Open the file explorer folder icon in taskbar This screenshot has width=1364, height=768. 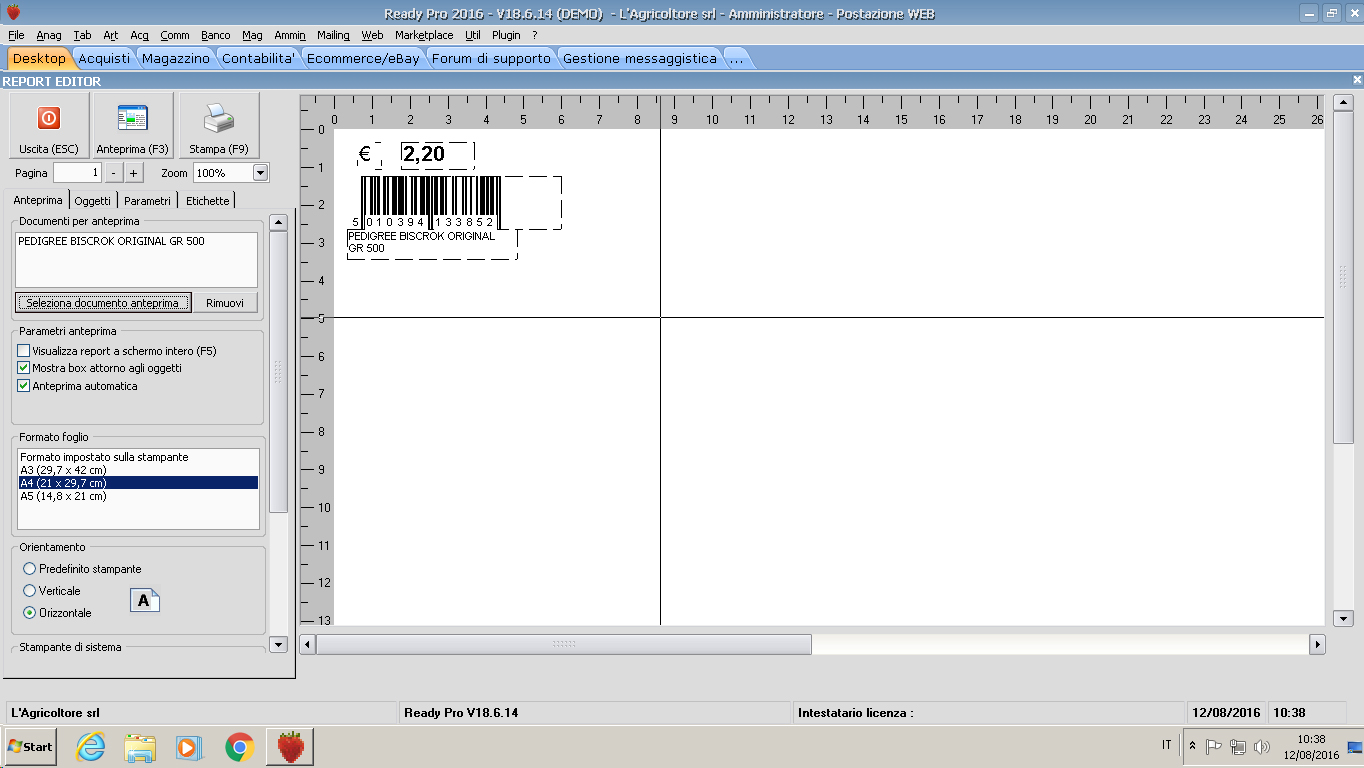tap(140, 746)
